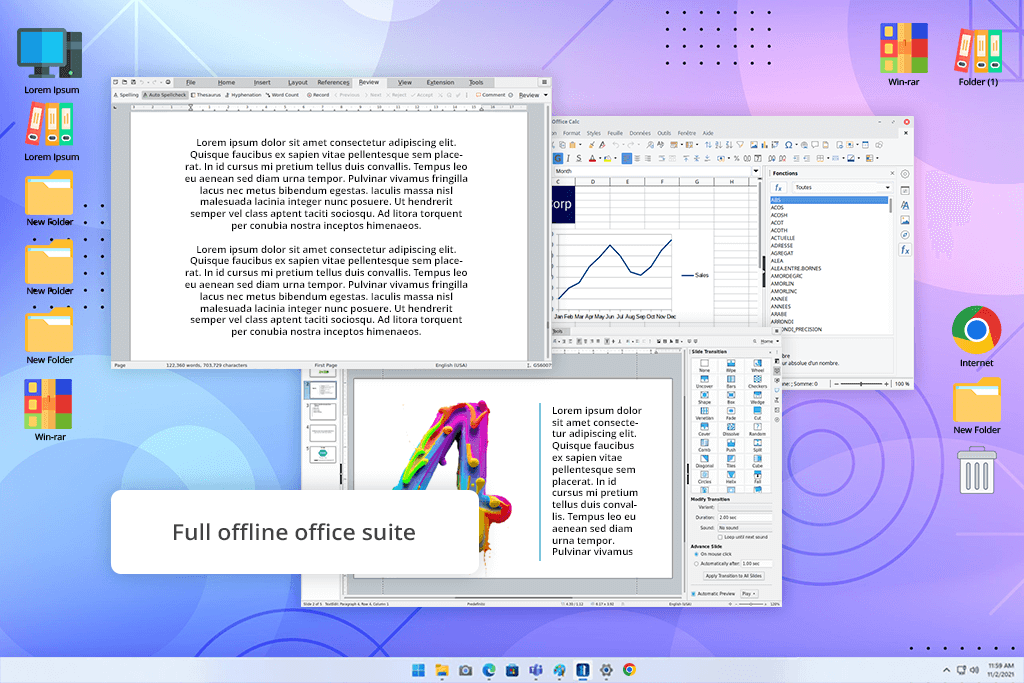Open Styles icon in Calc sidebar
1024x683 pixels.
pyautogui.click(x=905, y=205)
